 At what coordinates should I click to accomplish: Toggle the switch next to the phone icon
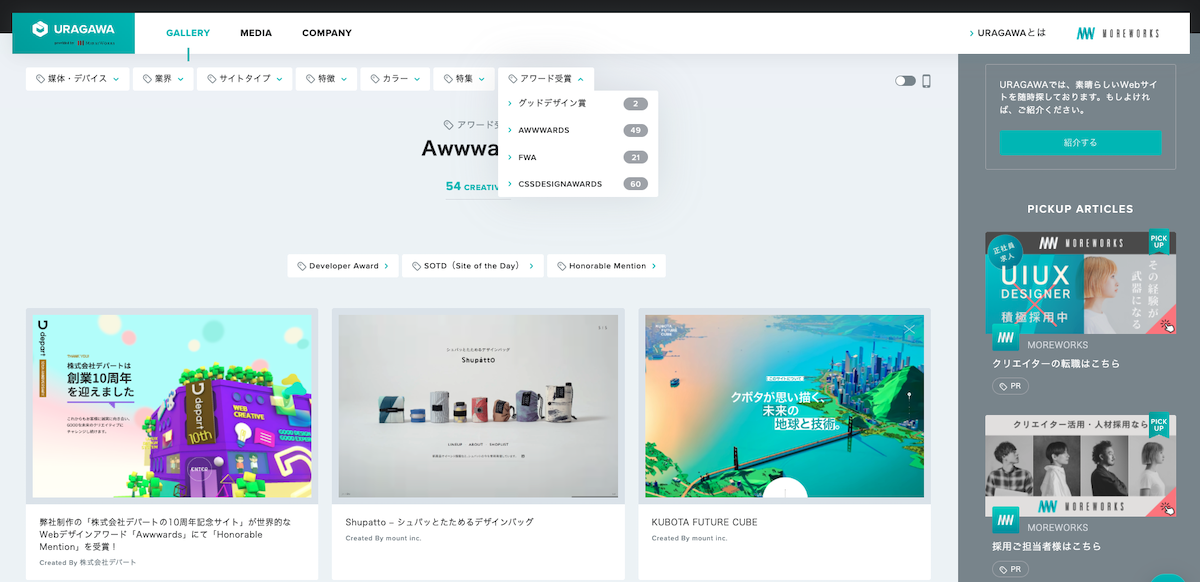click(x=906, y=81)
